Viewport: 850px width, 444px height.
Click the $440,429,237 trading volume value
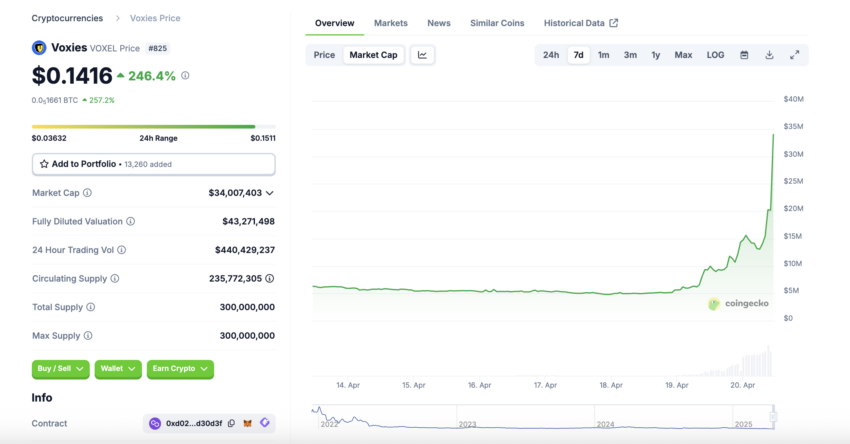pyautogui.click(x=245, y=250)
